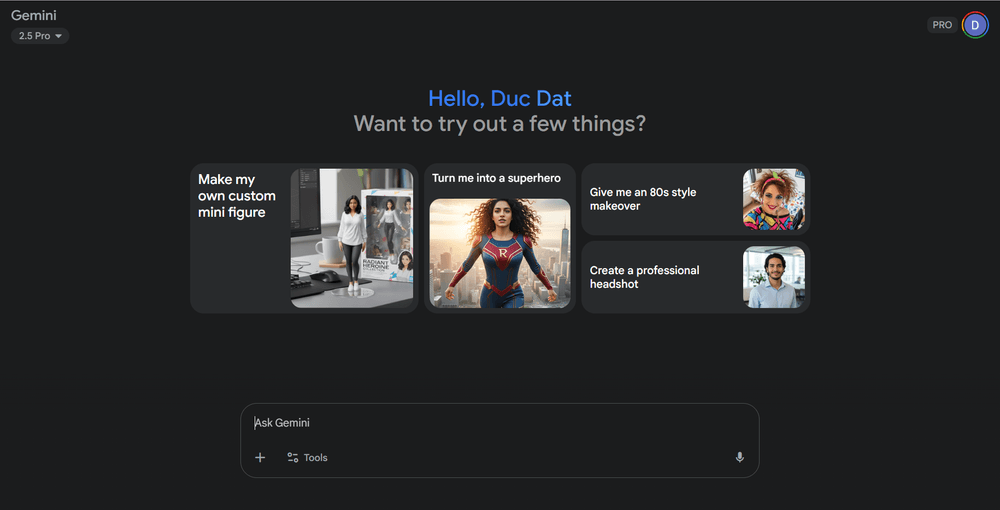1000x510 pixels.
Task: Click the PRO badge
Action: pos(942,25)
